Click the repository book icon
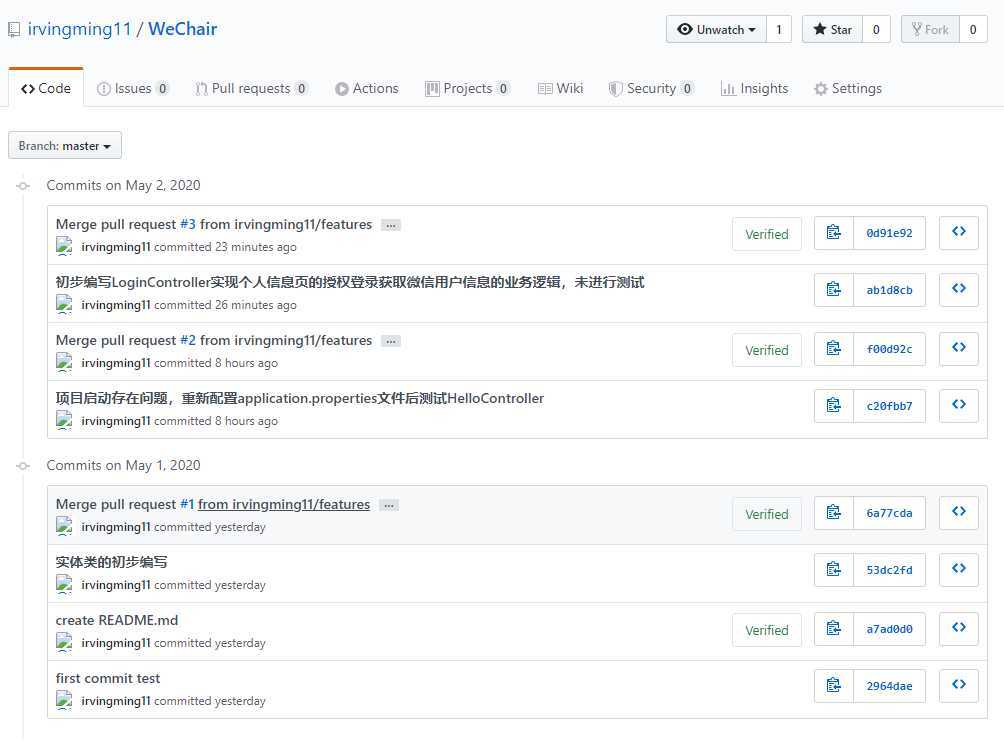The height and width of the screenshot is (747, 1004). (14, 29)
